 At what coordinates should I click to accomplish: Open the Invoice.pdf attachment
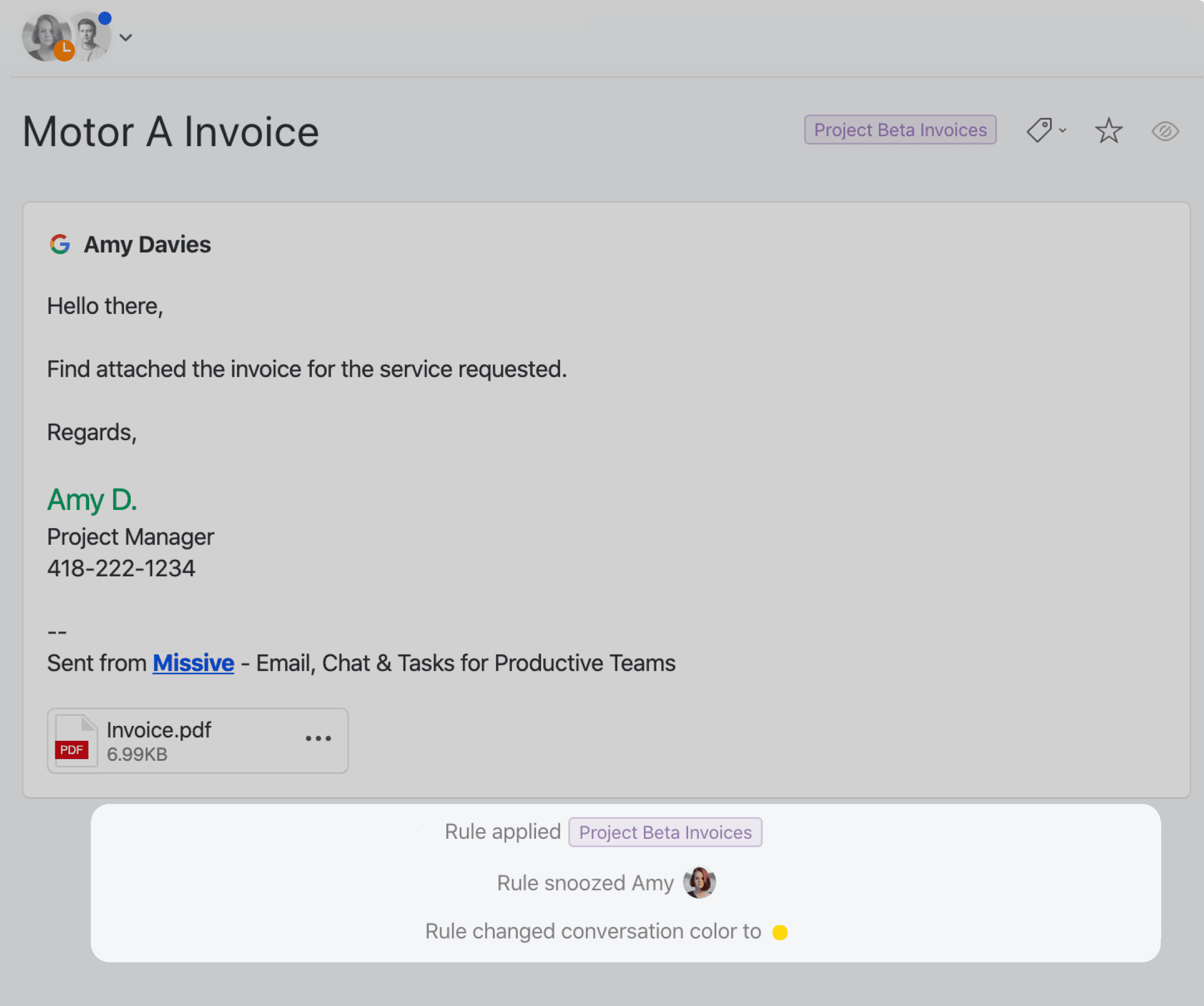[x=159, y=730]
